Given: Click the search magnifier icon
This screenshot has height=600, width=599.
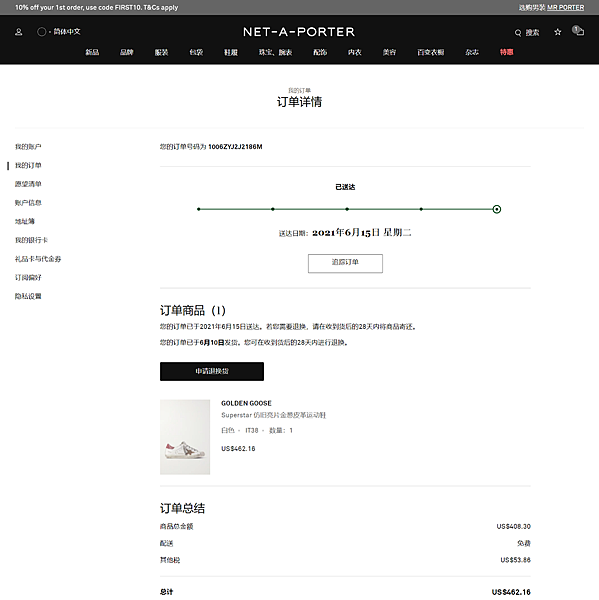Looking at the screenshot, I should pos(518,33).
